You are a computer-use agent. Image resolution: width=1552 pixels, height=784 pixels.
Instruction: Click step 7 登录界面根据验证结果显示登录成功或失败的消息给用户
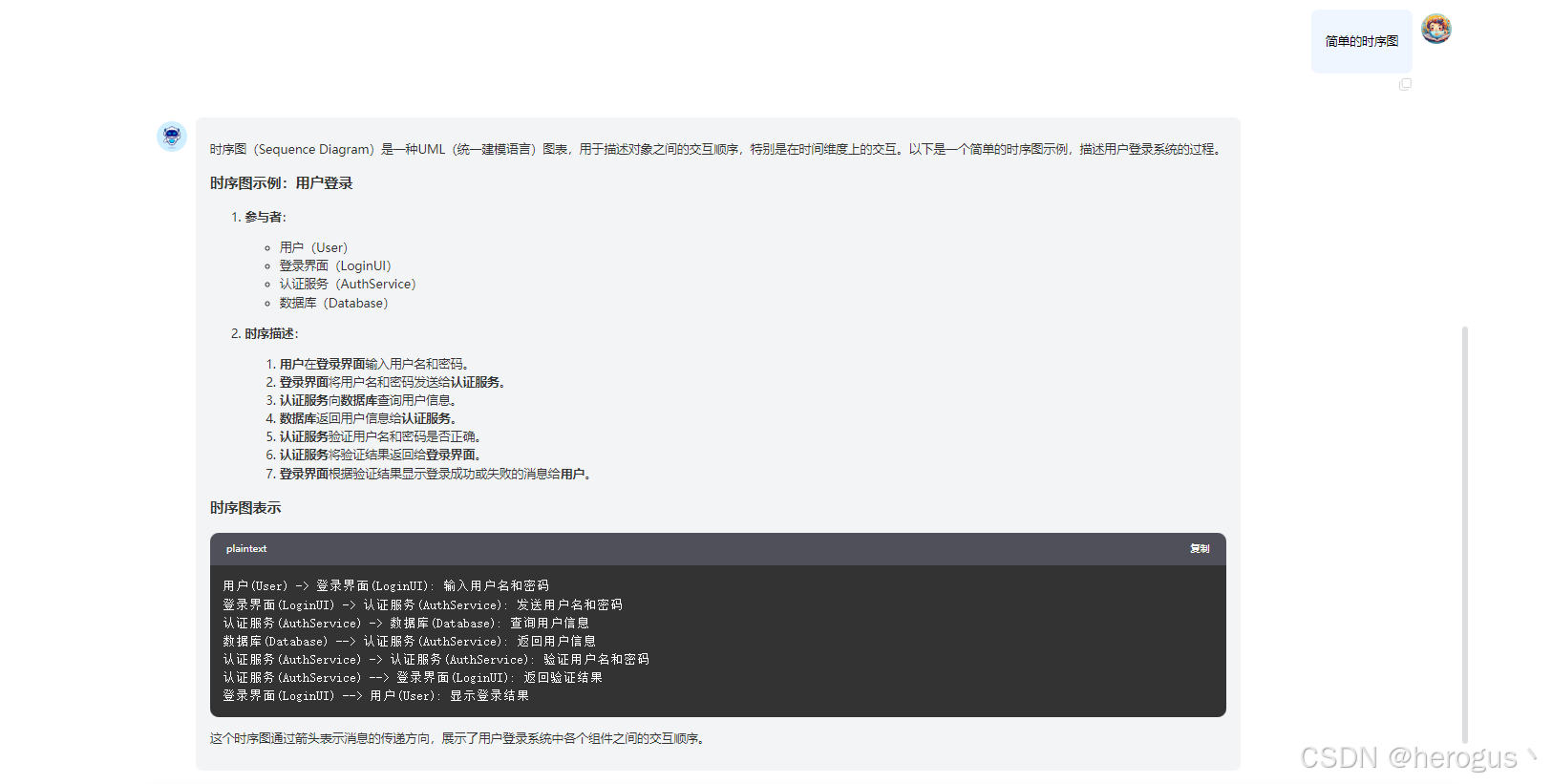click(436, 474)
